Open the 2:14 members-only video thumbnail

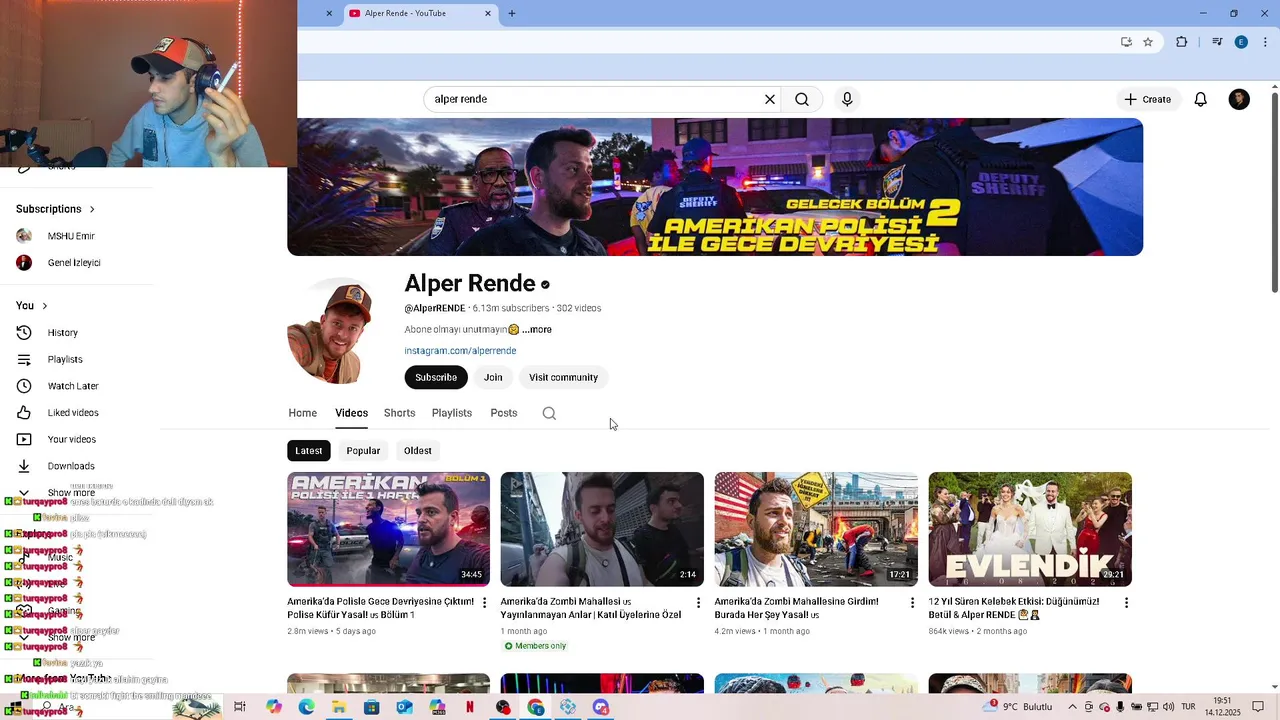click(602, 529)
